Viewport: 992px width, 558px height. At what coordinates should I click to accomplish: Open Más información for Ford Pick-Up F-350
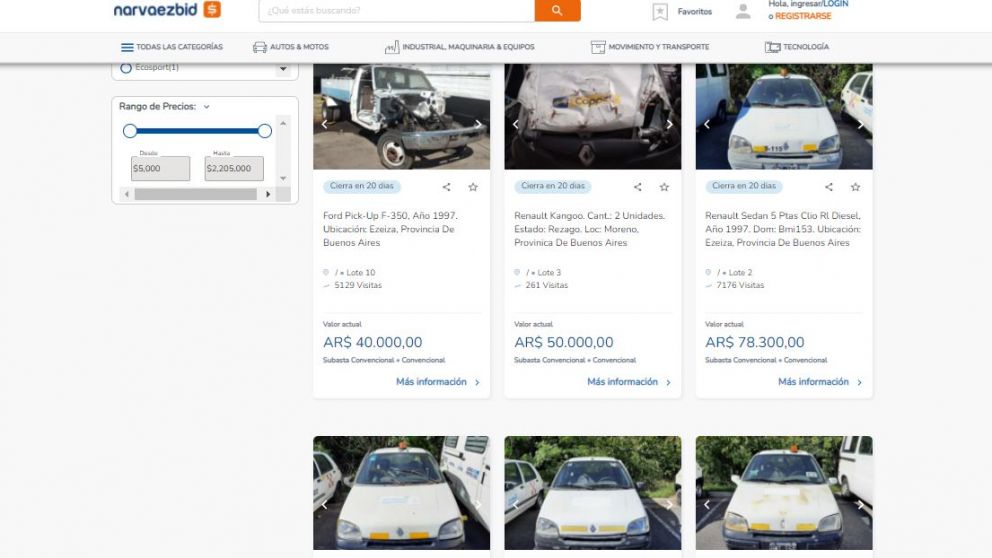pyautogui.click(x=438, y=381)
